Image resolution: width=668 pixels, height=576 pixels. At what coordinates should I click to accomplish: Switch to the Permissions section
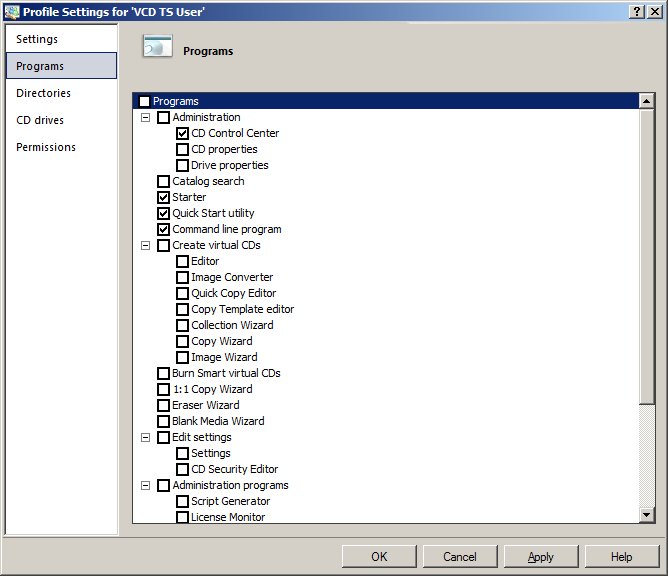pos(46,147)
